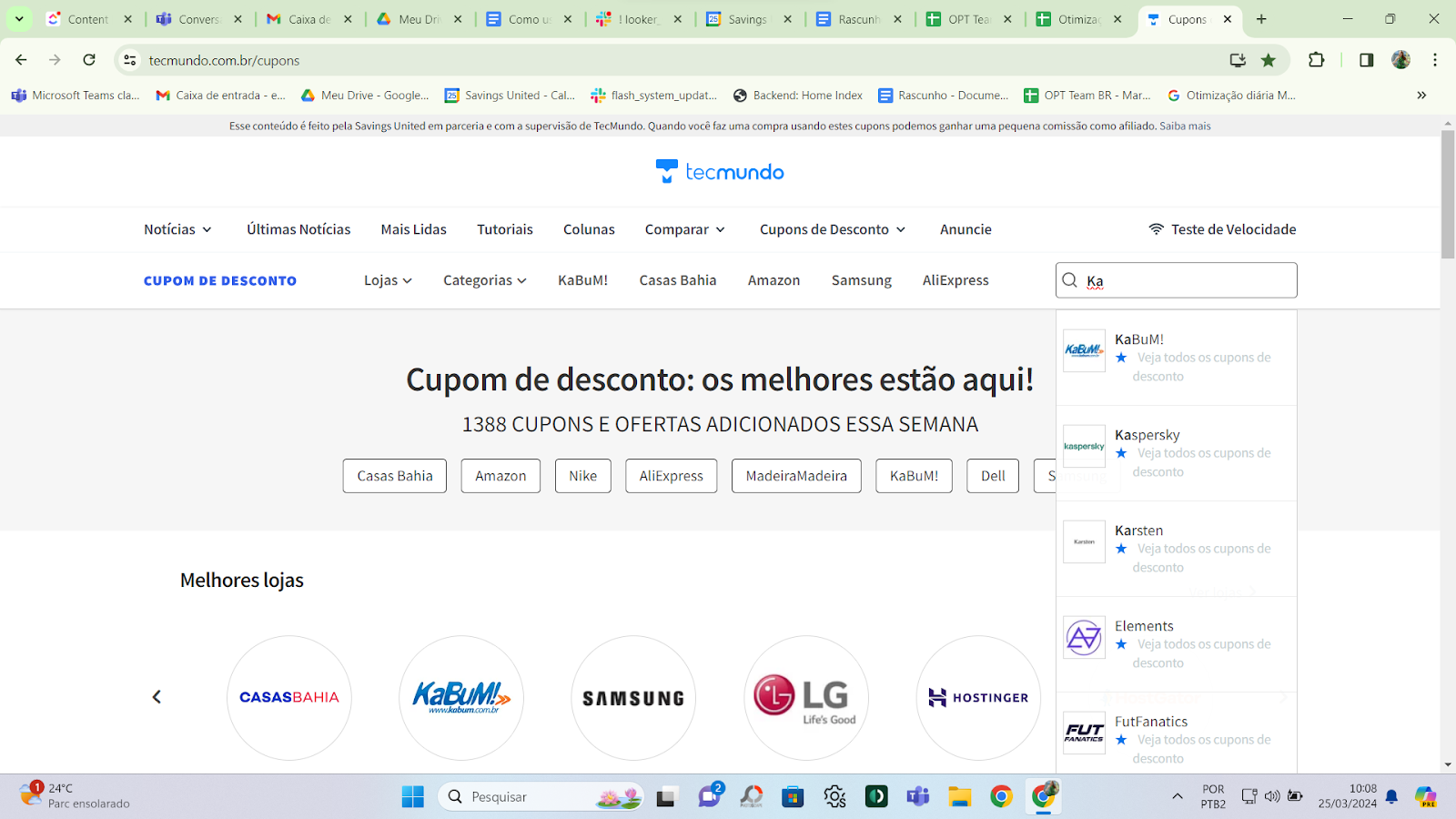Open File Explorer from the taskbar
This screenshot has height=819, width=1456.
tap(959, 797)
